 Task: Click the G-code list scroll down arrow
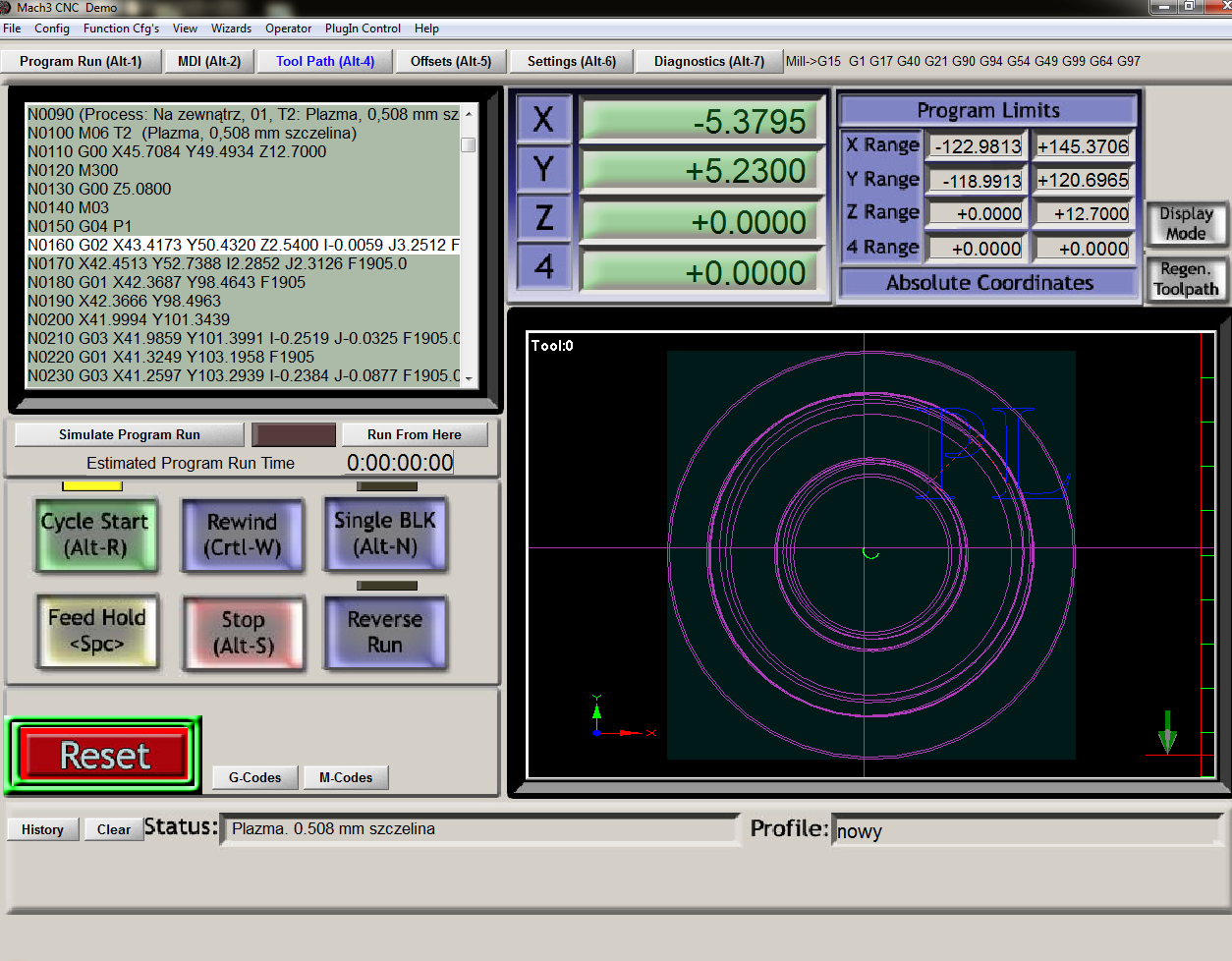click(469, 378)
